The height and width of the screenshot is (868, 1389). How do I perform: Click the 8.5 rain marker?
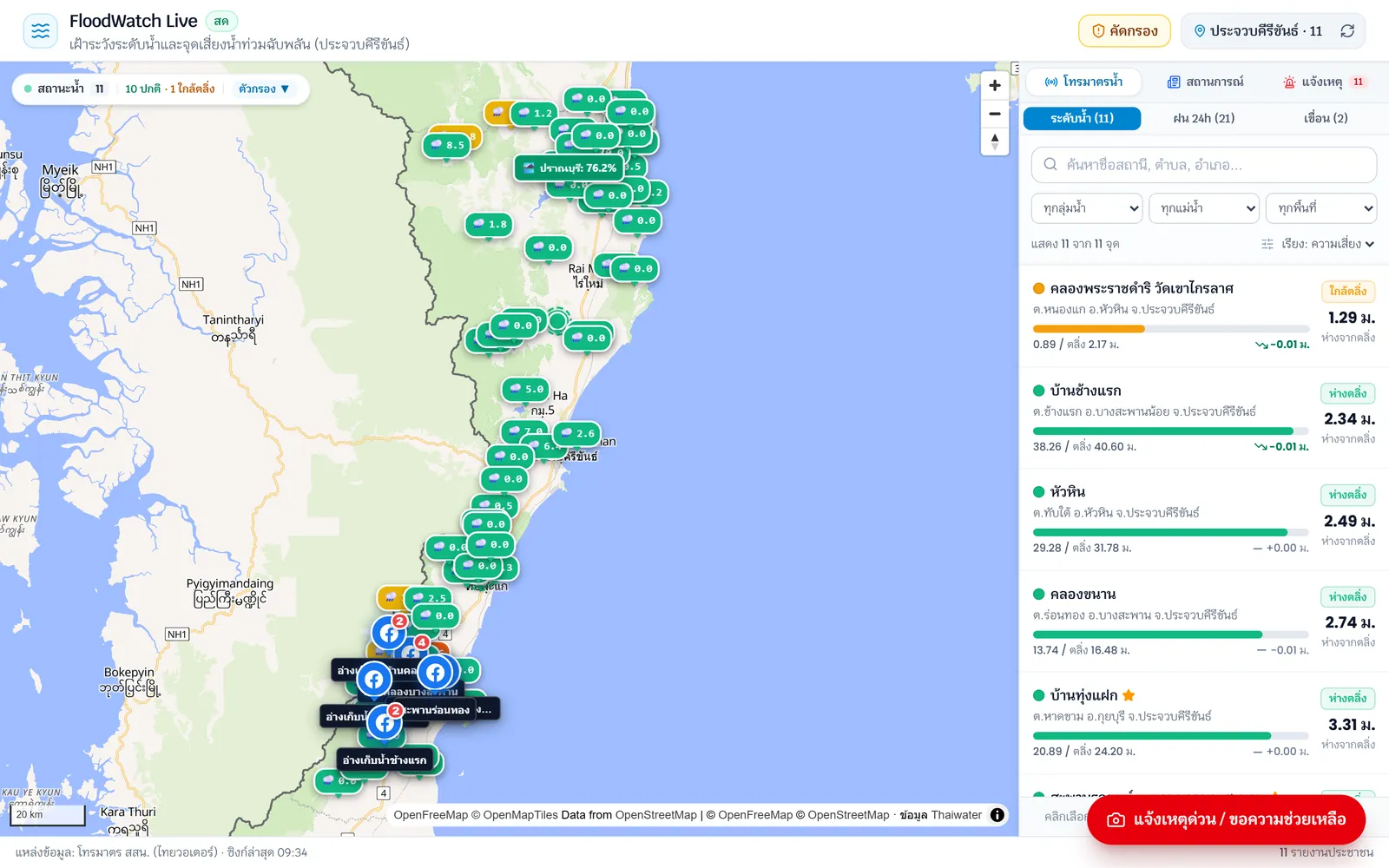447,145
